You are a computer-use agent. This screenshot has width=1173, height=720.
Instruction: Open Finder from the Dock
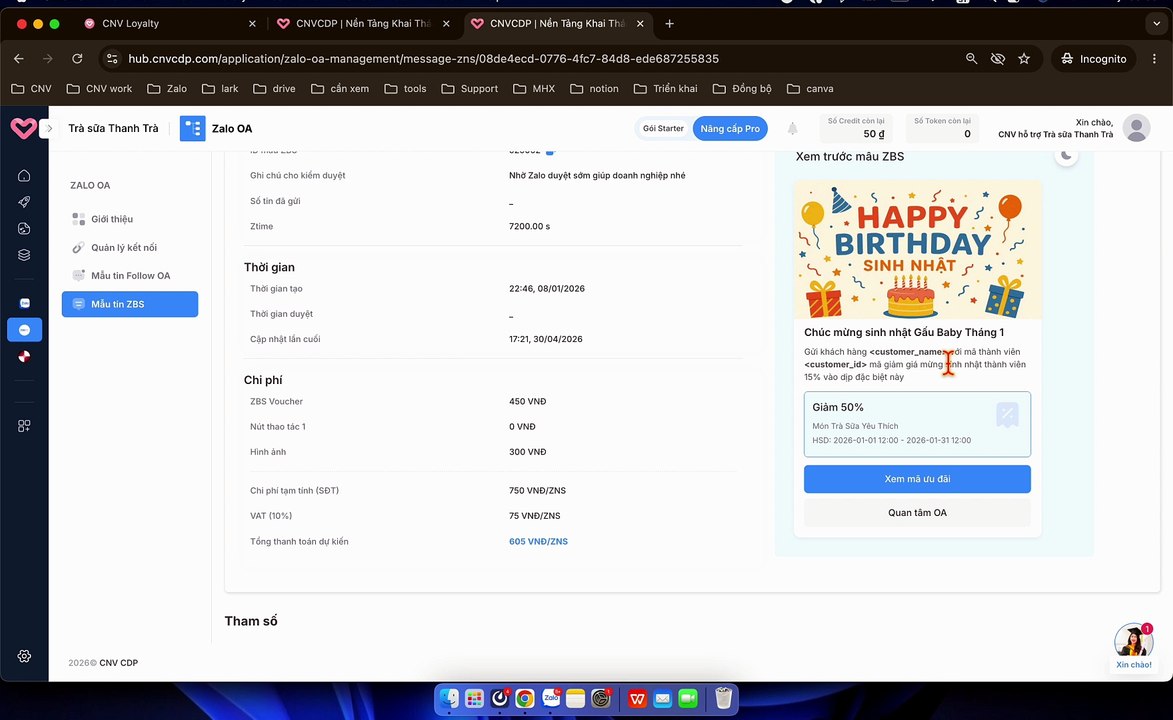pyautogui.click(x=449, y=699)
